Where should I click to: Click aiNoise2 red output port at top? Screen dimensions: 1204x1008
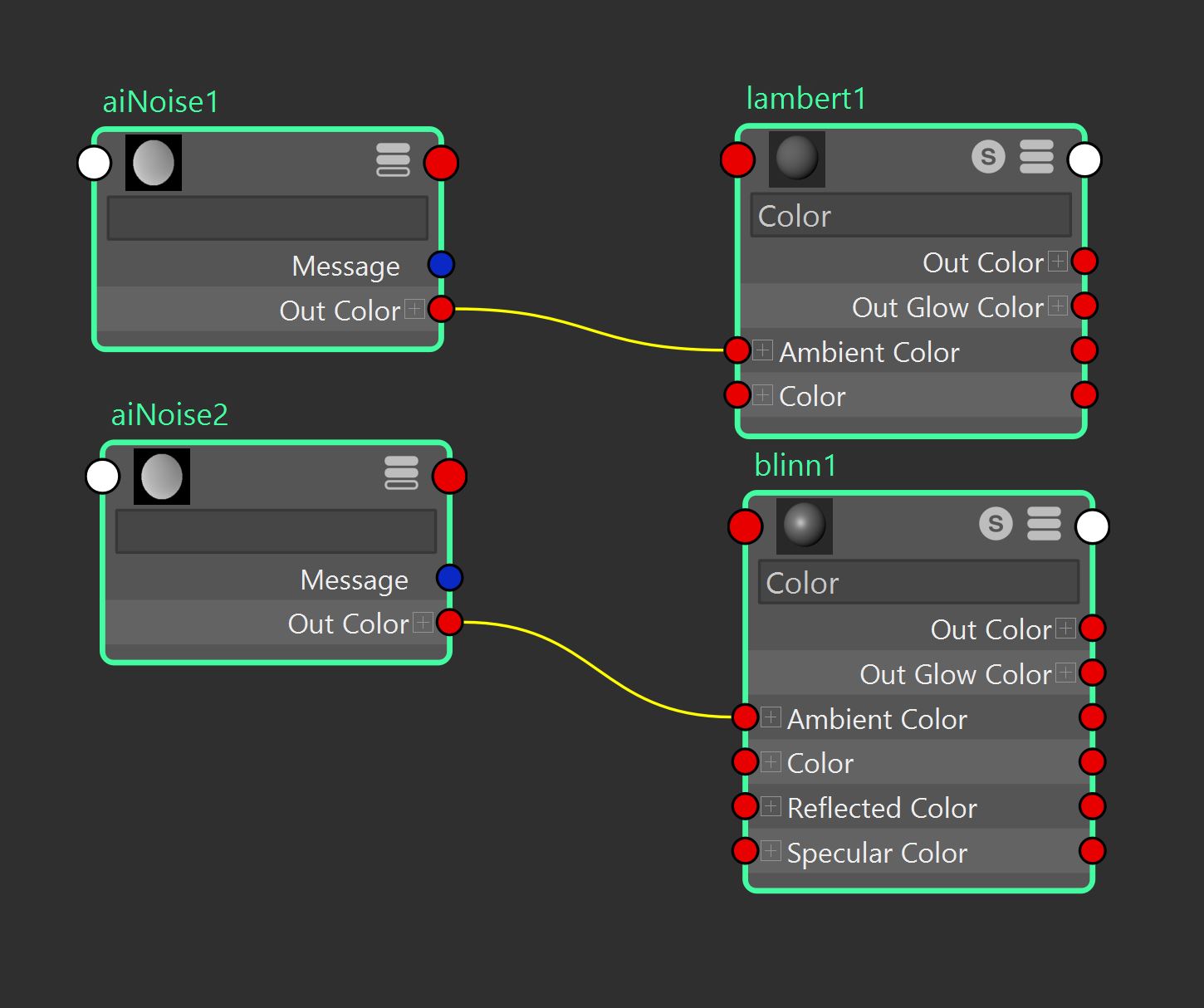(449, 477)
